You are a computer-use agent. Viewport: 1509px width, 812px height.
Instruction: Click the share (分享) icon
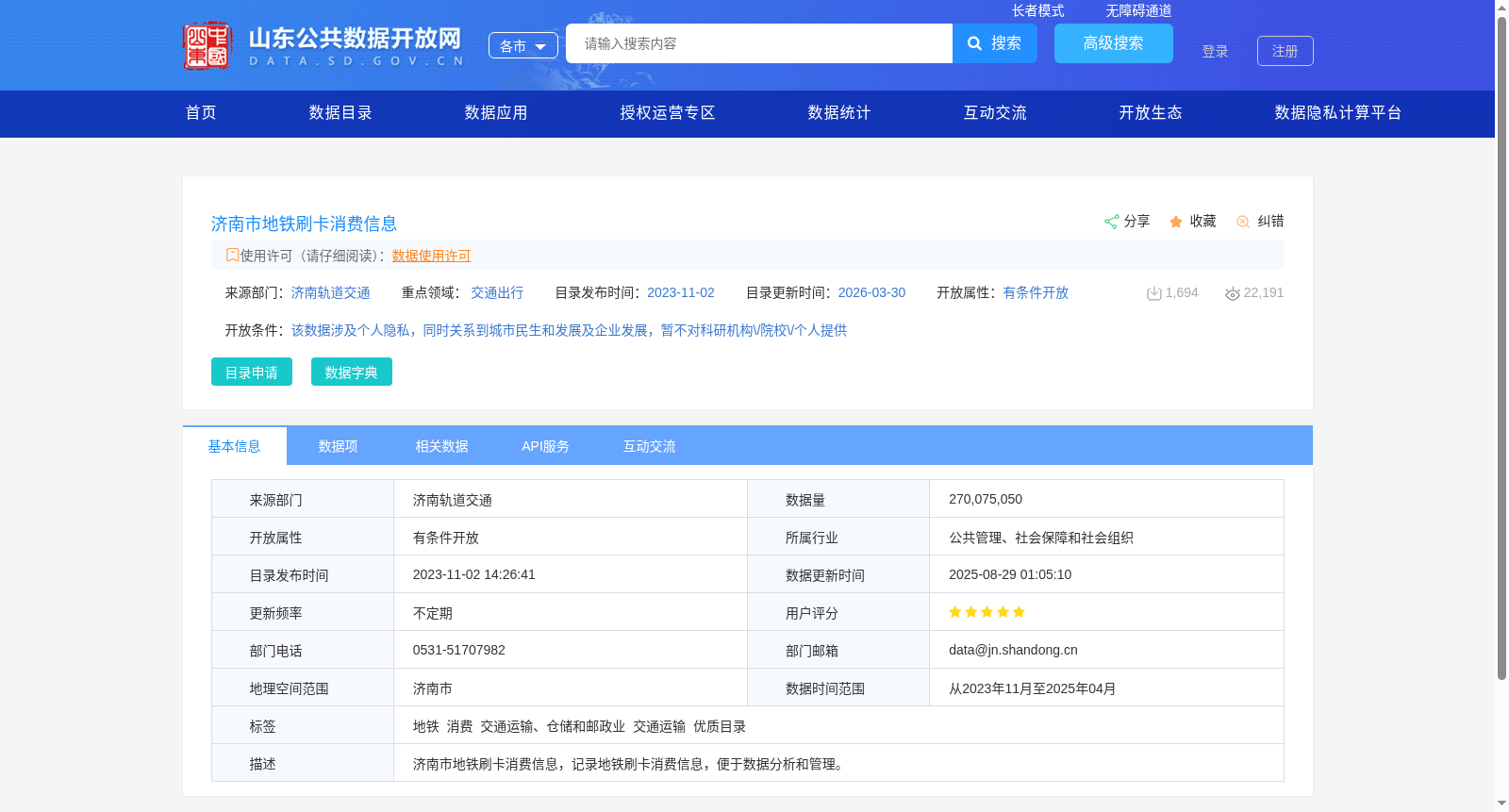pyautogui.click(x=1111, y=222)
